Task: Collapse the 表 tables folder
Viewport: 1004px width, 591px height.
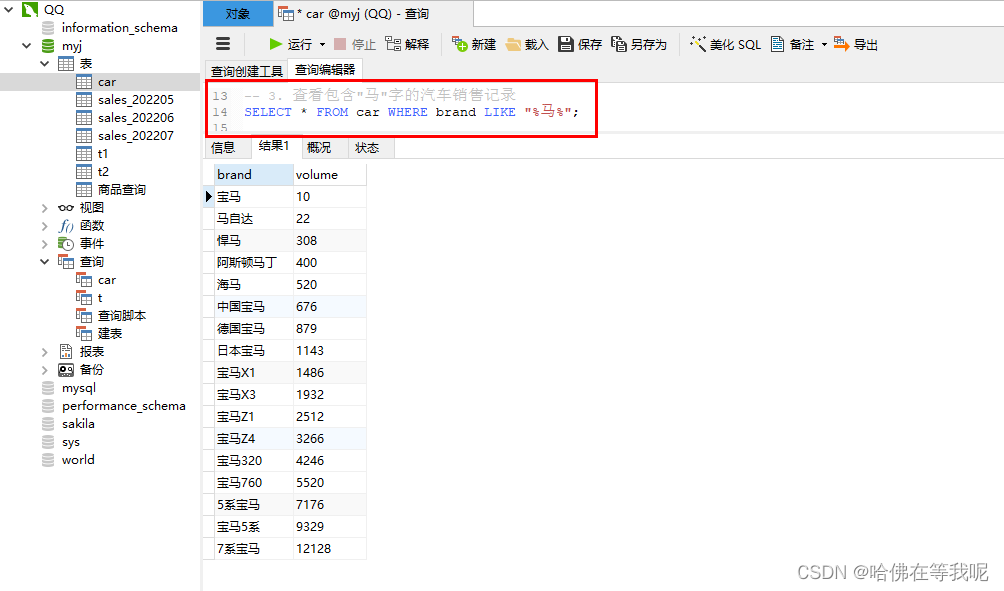Action: tap(45, 63)
